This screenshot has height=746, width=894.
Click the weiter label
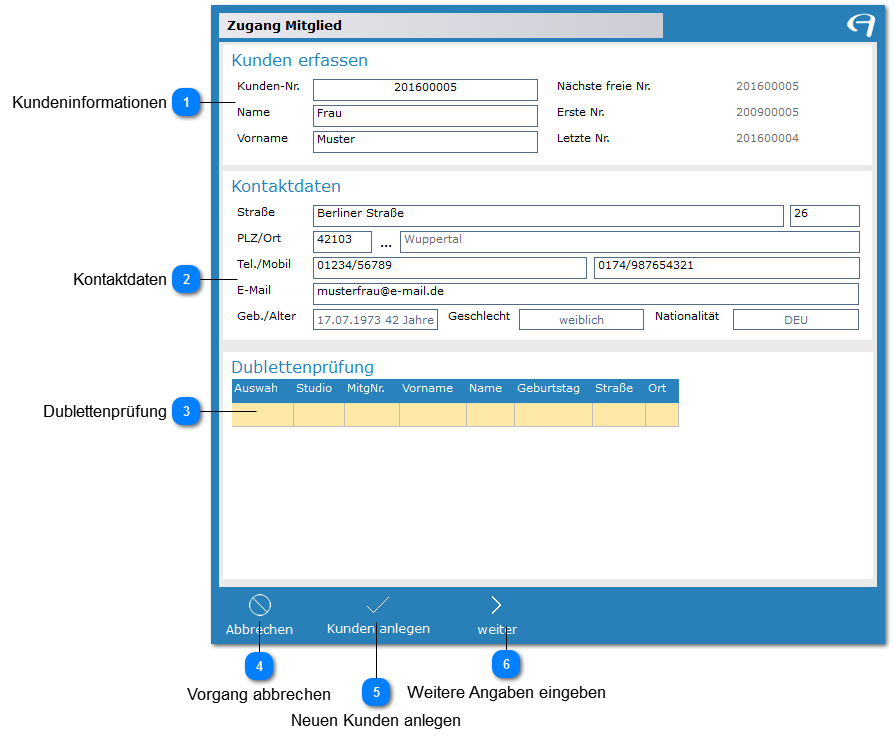tap(497, 629)
